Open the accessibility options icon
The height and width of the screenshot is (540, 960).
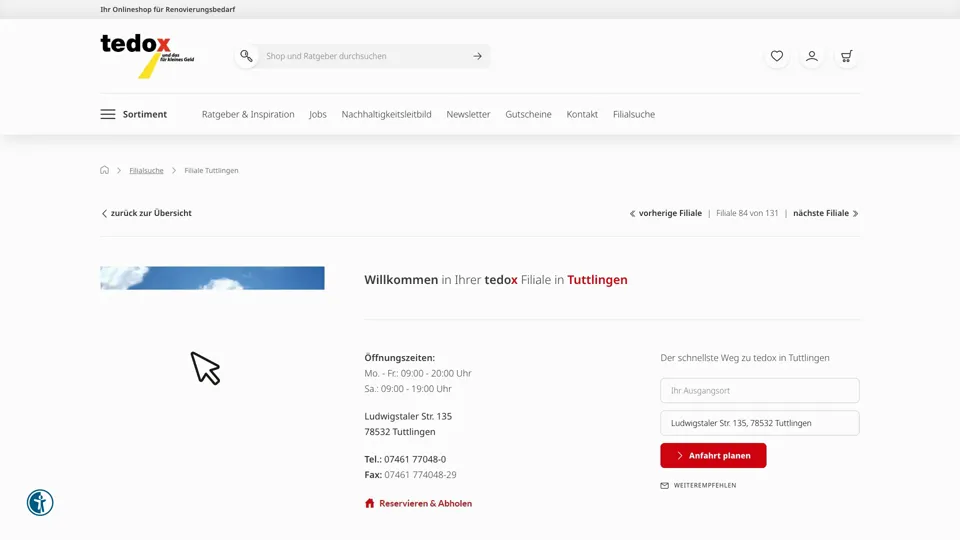coord(40,503)
